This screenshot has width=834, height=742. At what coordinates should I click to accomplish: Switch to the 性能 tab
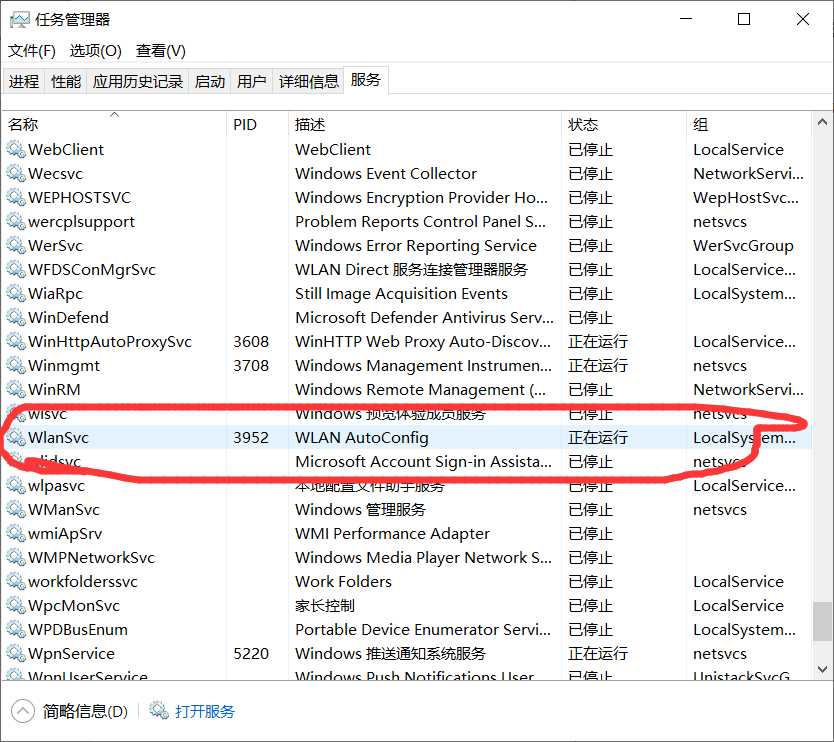pyautogui.click(x=65, y=81)
